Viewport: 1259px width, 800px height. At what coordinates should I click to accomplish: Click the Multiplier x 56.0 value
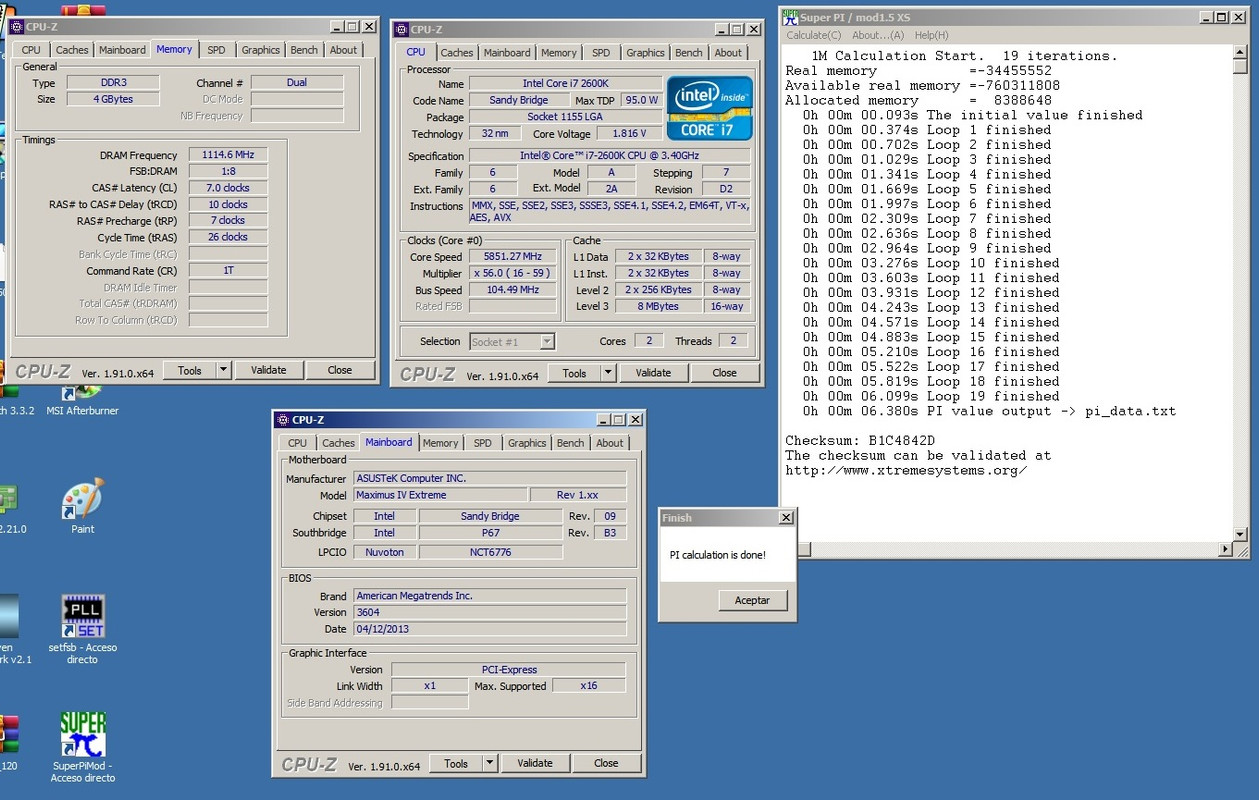coord(512,273)
